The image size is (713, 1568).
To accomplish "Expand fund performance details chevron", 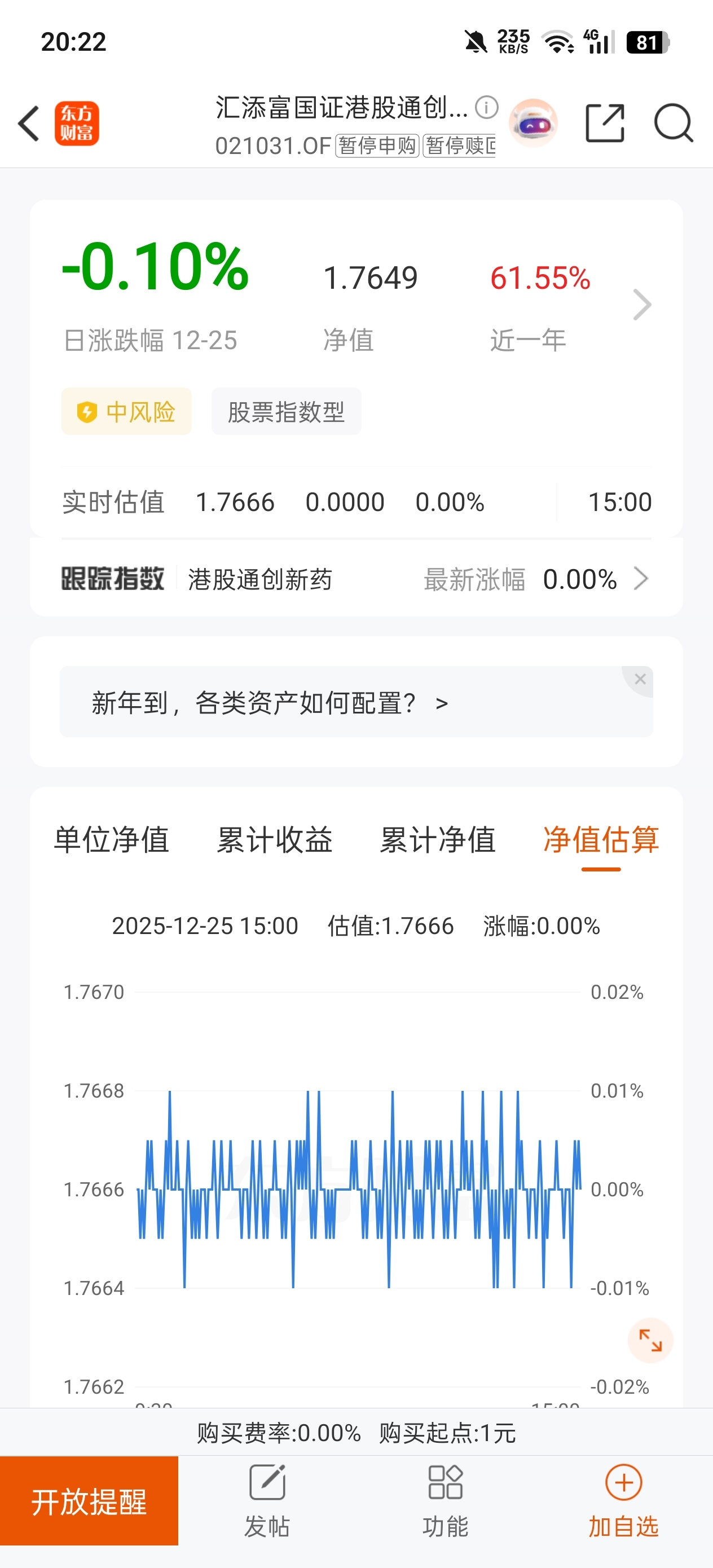I will coord(642,305).
